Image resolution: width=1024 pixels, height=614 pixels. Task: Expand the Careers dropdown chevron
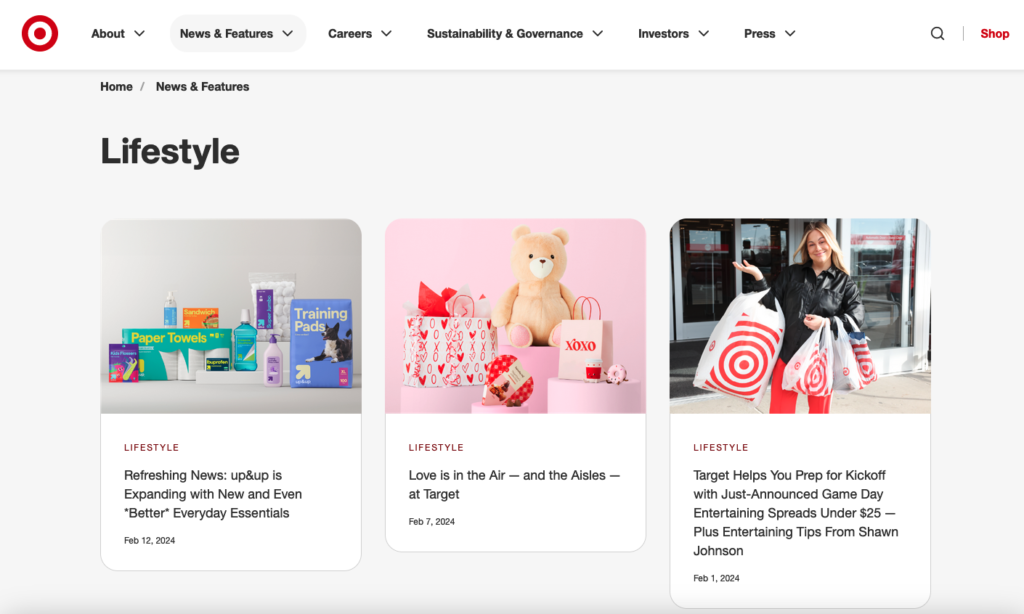pyautogui.click(x=386, y=33)
